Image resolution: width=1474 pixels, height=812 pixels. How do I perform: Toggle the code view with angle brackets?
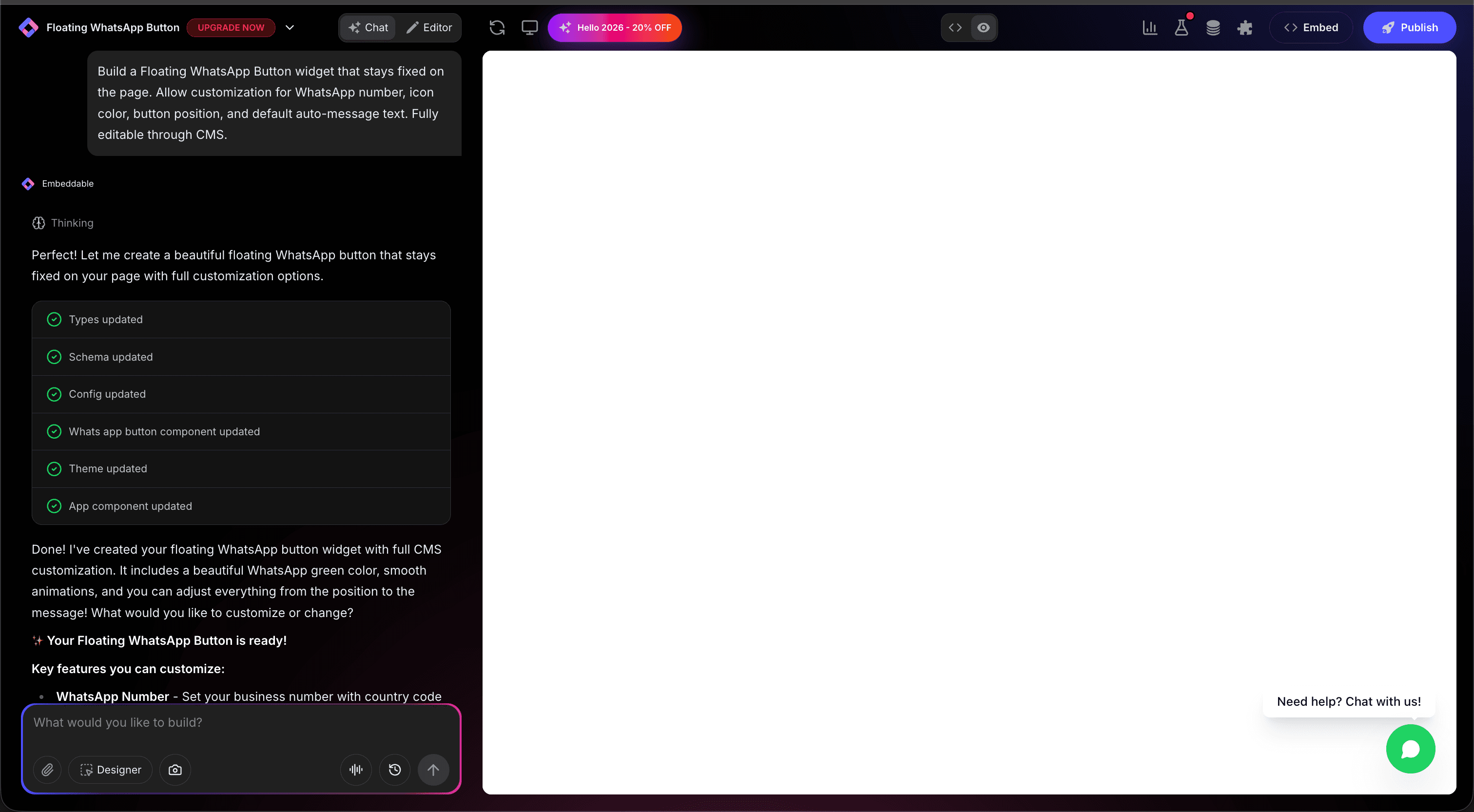[x=954, y=27]
